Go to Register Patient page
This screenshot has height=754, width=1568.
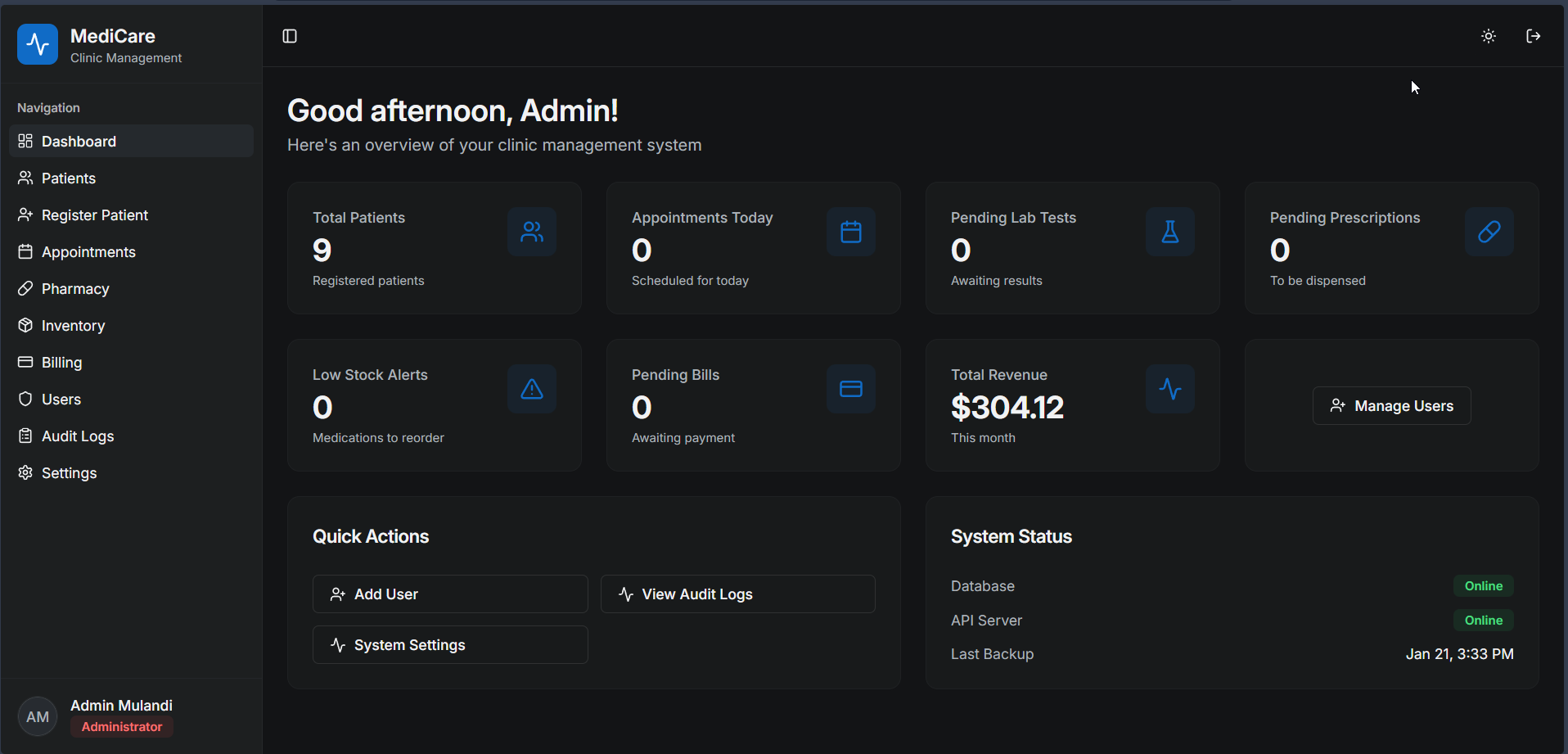tap(95, 215)
